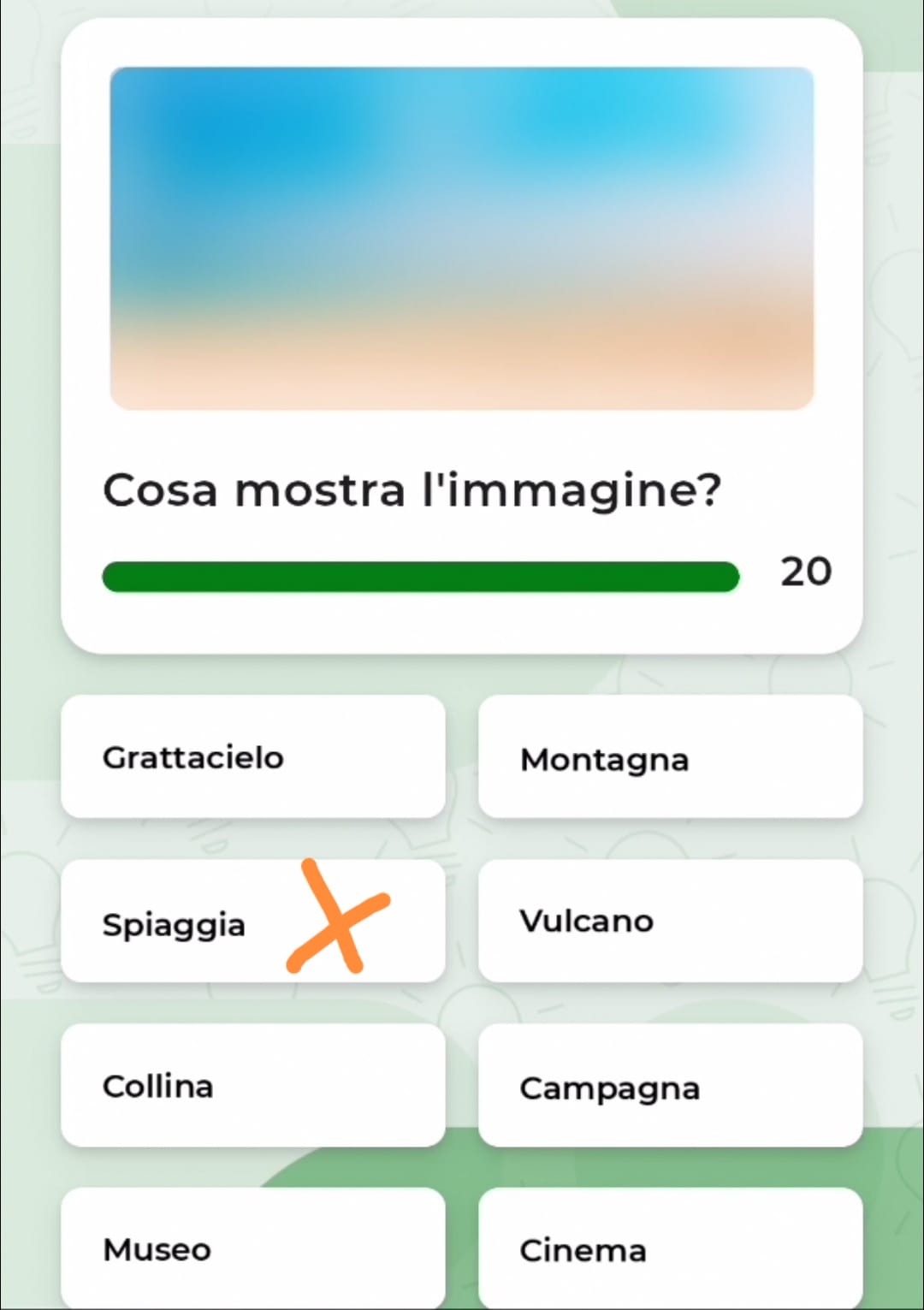This screenshot has width=924, height=1310.
Task: Tap the sandy bottom area of the picture
Action: point(462,368)
